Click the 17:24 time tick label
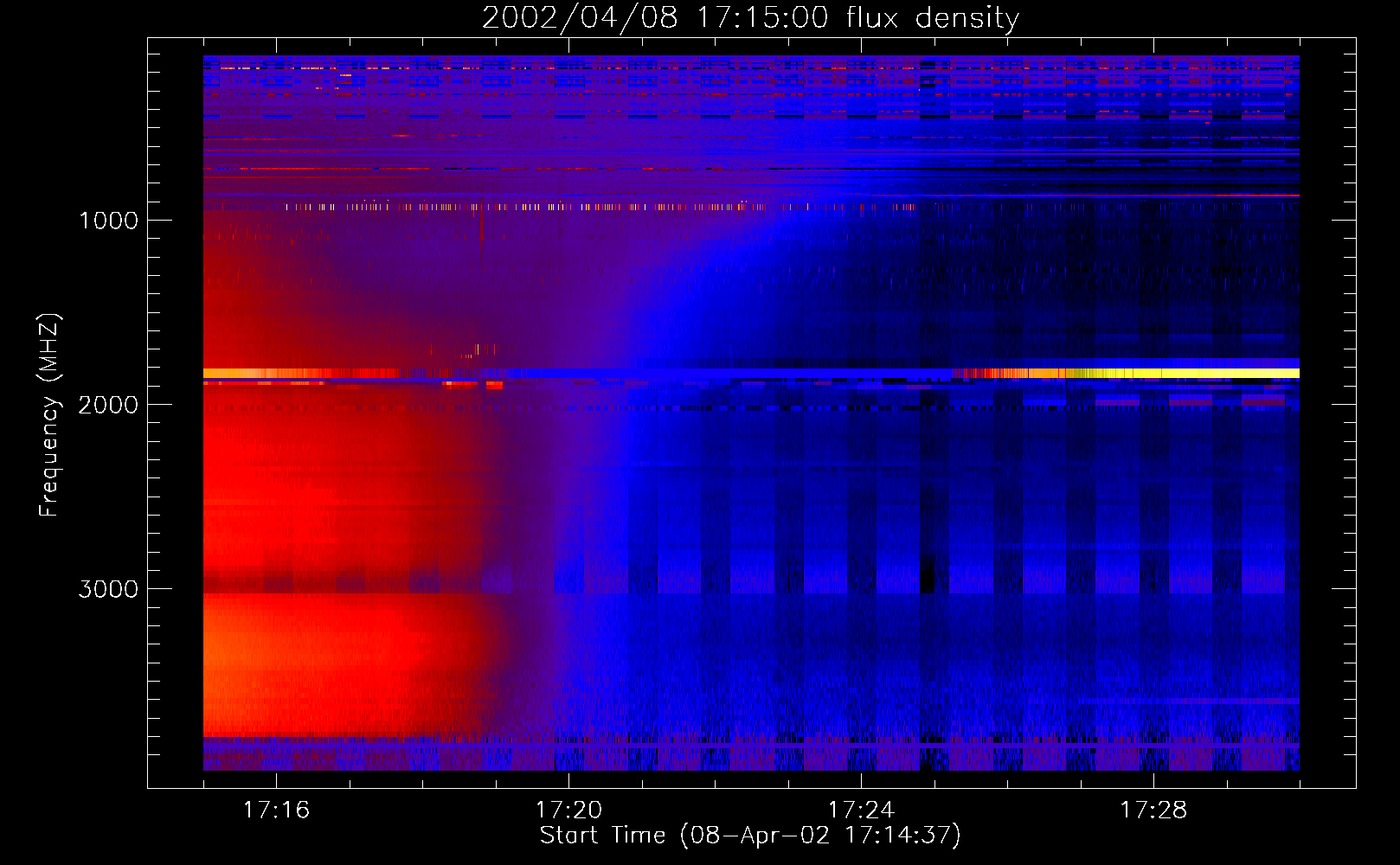1400x865 pixels. 861,810
